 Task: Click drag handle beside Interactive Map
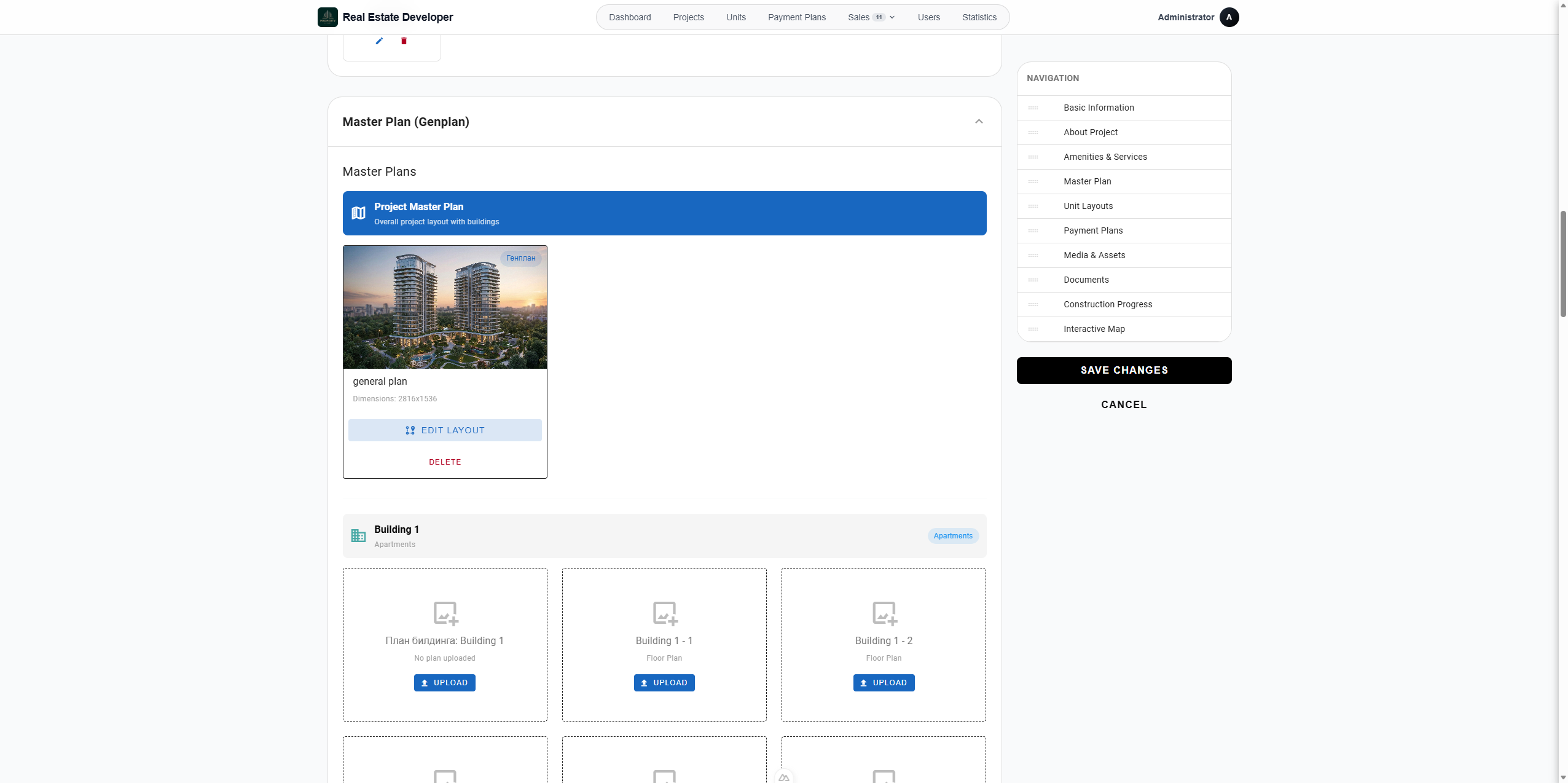point(1033,329)
